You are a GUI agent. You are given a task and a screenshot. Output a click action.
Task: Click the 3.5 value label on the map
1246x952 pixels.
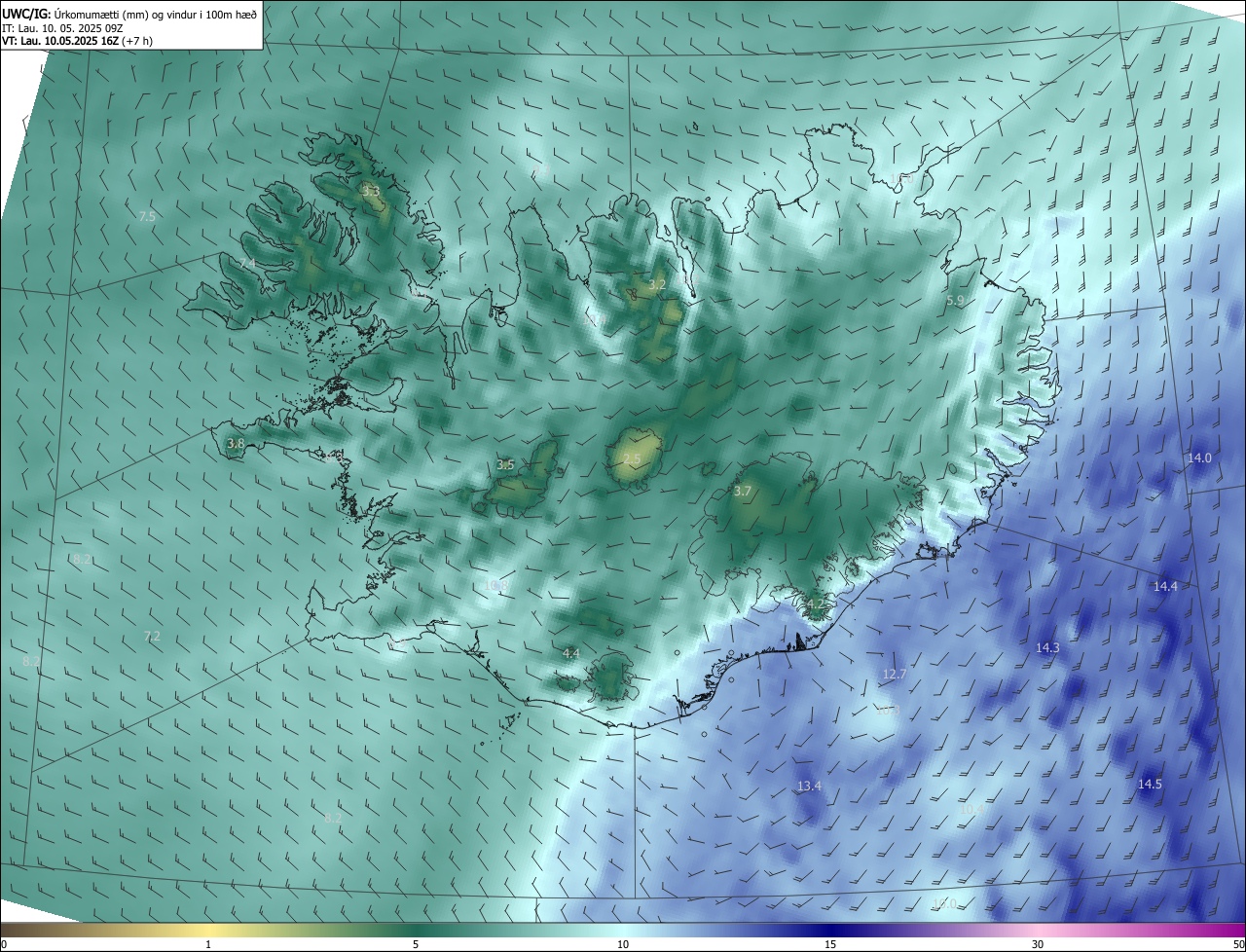pos(505,465)
